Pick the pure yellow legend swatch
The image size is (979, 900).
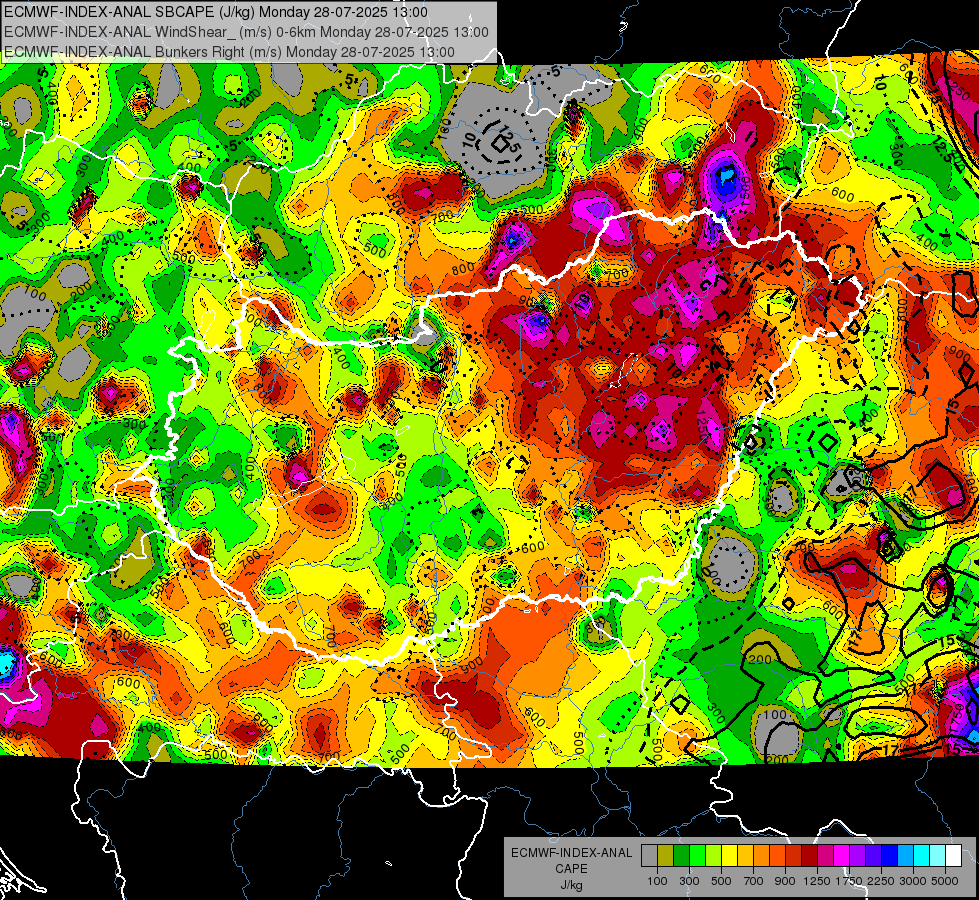point(729,856)
